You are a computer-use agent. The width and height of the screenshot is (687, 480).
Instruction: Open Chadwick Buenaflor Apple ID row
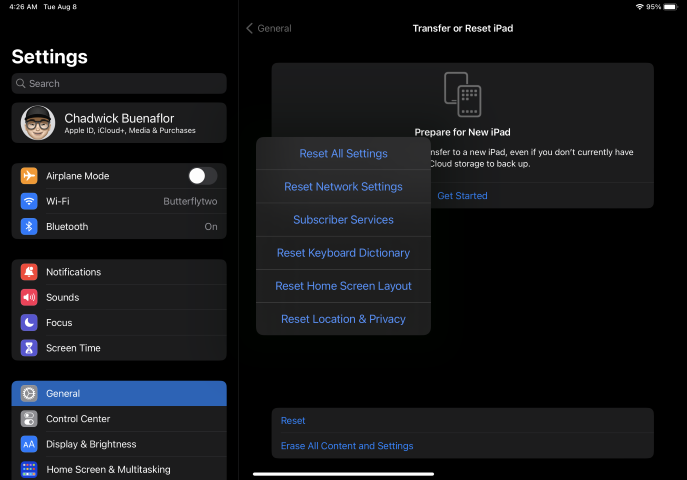119,123
